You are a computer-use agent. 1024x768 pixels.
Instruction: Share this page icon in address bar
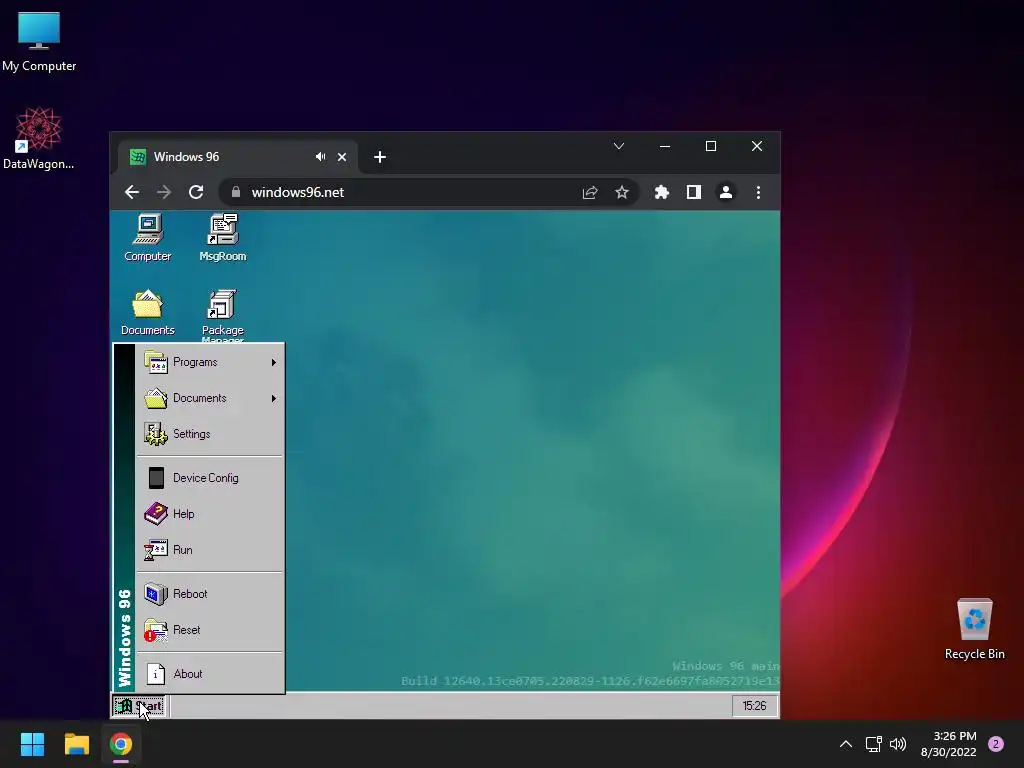590,192
